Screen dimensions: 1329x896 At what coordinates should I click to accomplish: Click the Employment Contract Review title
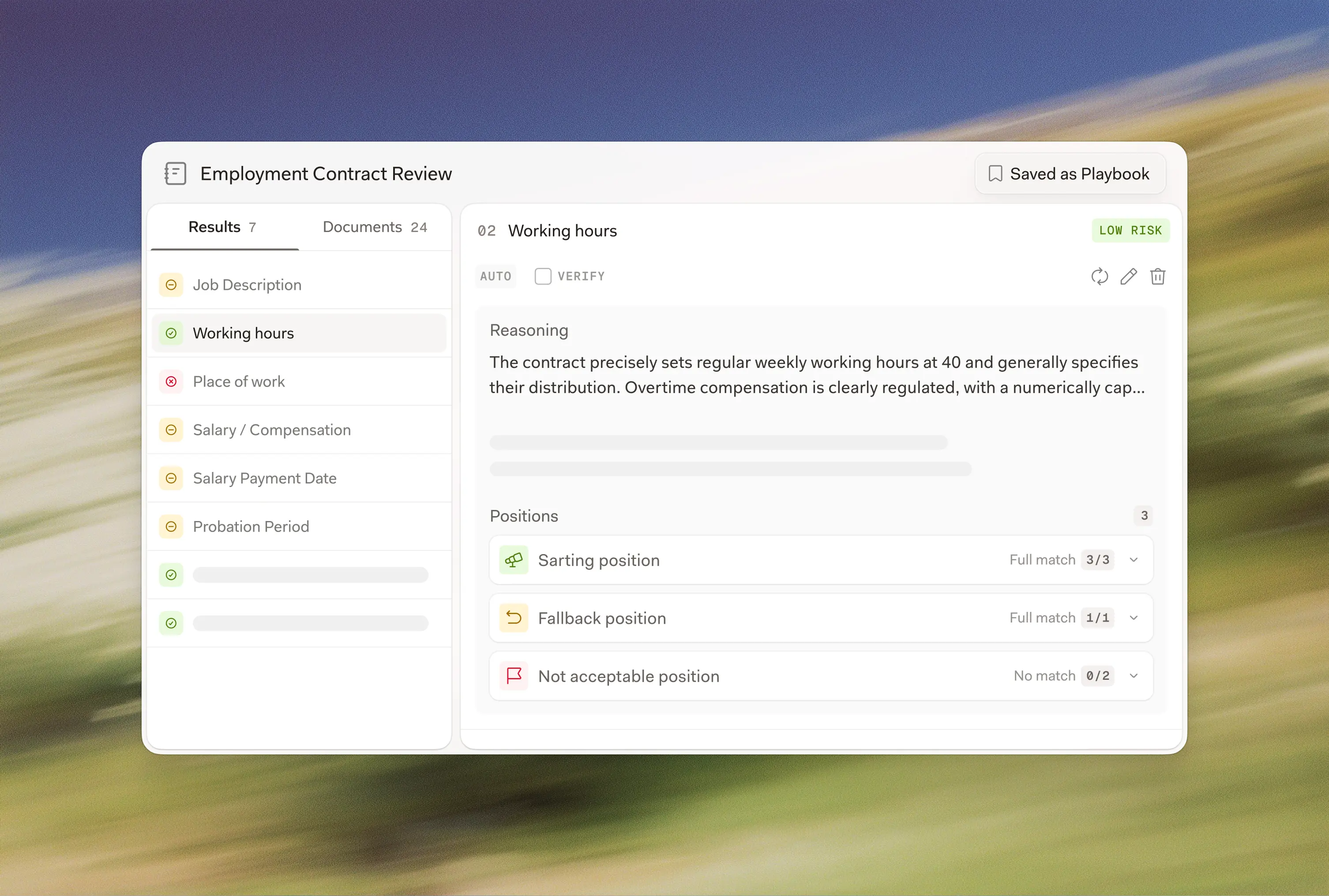326,174
